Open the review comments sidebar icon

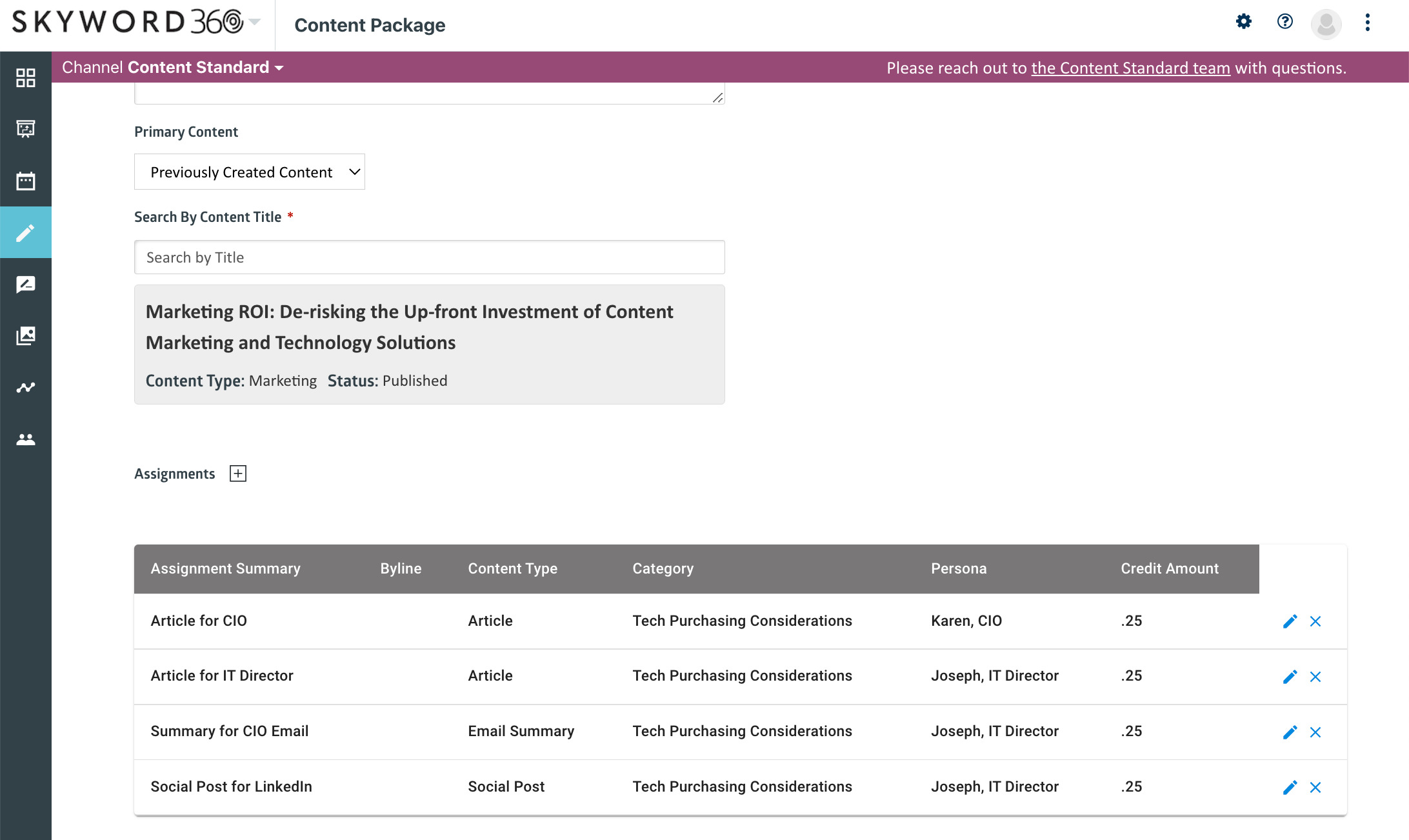pyautogui.click(x=26, y=284)
